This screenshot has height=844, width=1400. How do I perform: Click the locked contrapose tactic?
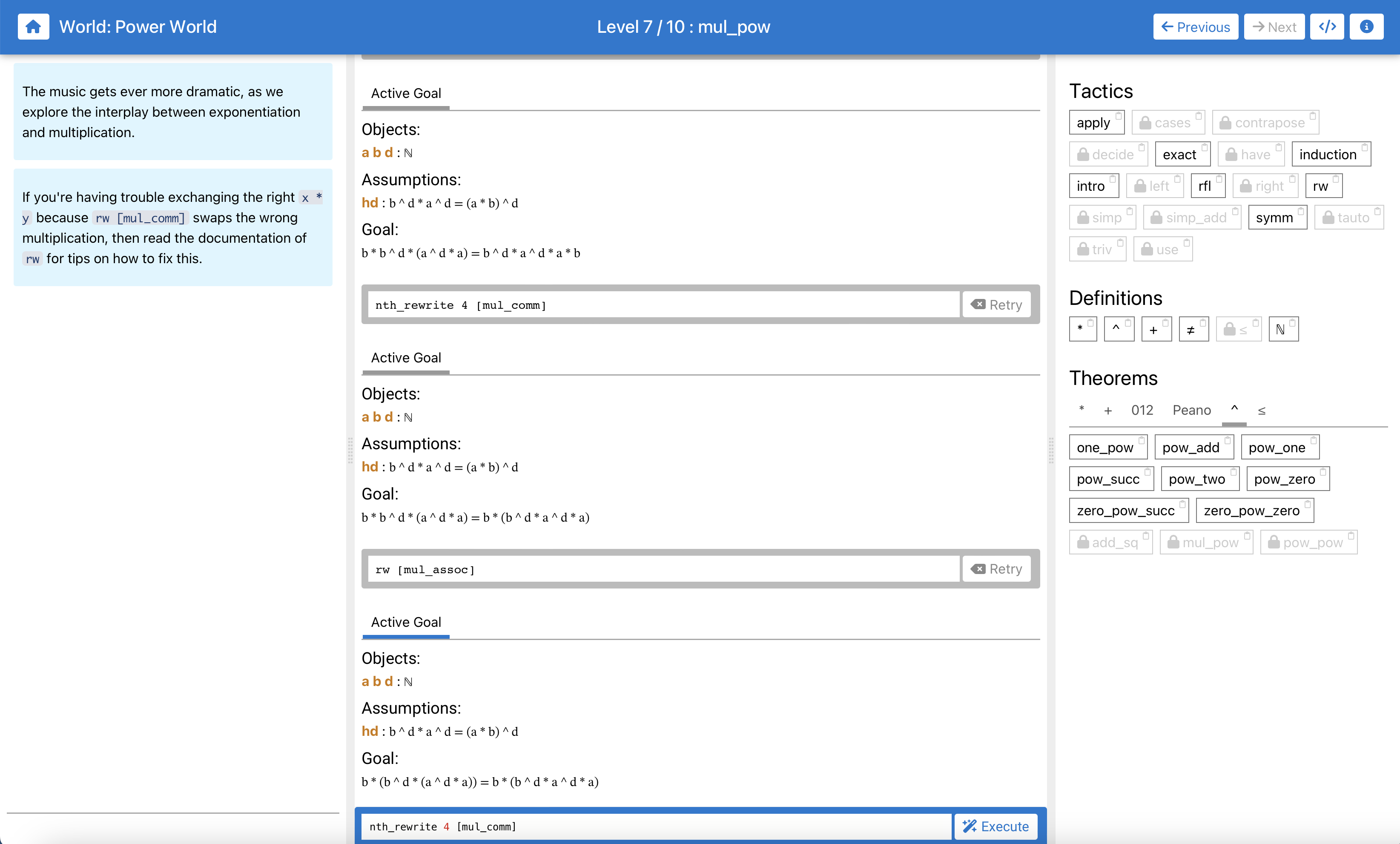[x=1265, y=123]
